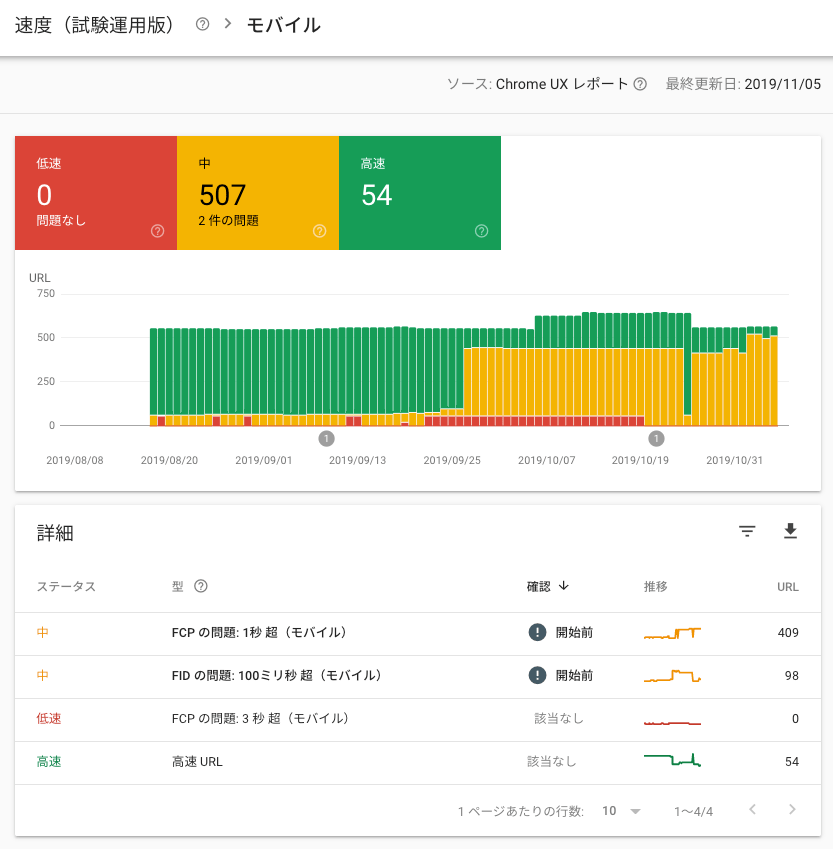Click the orange trend sparkline for FID row
The width and height of the screenshot is (833, 849).
pyautogui.click(x=672, y=676)
